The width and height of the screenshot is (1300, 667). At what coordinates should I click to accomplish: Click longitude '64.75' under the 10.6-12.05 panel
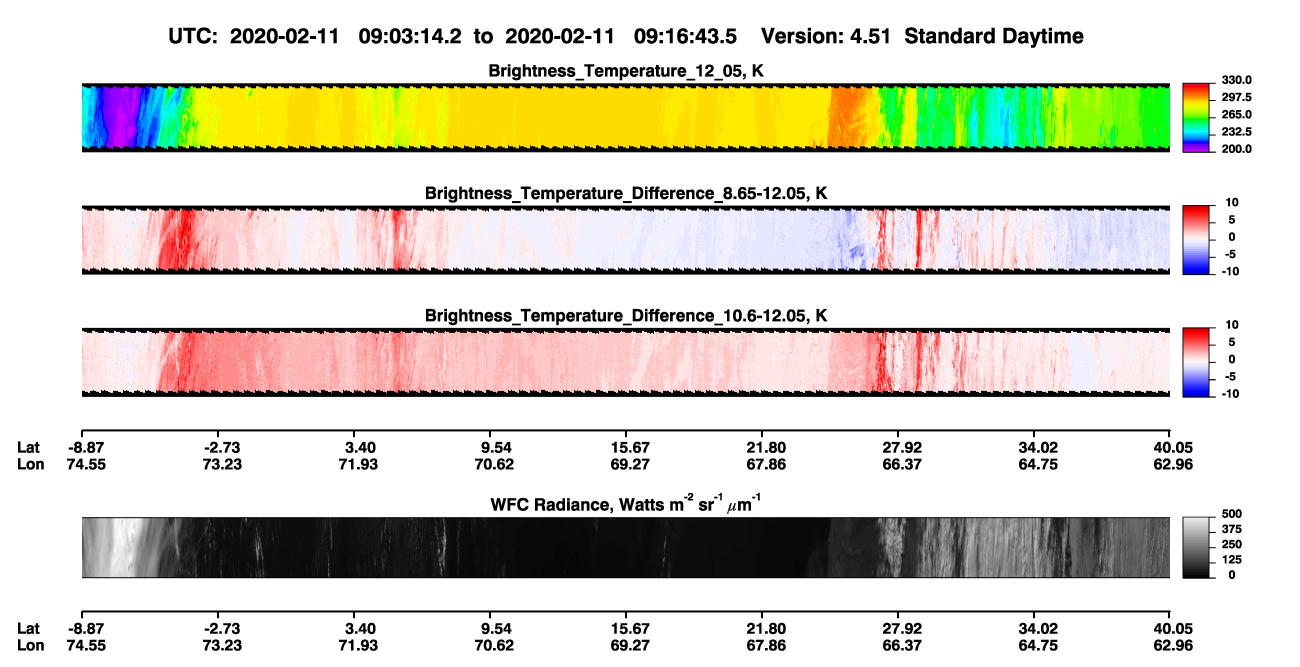pos(1036,463)
